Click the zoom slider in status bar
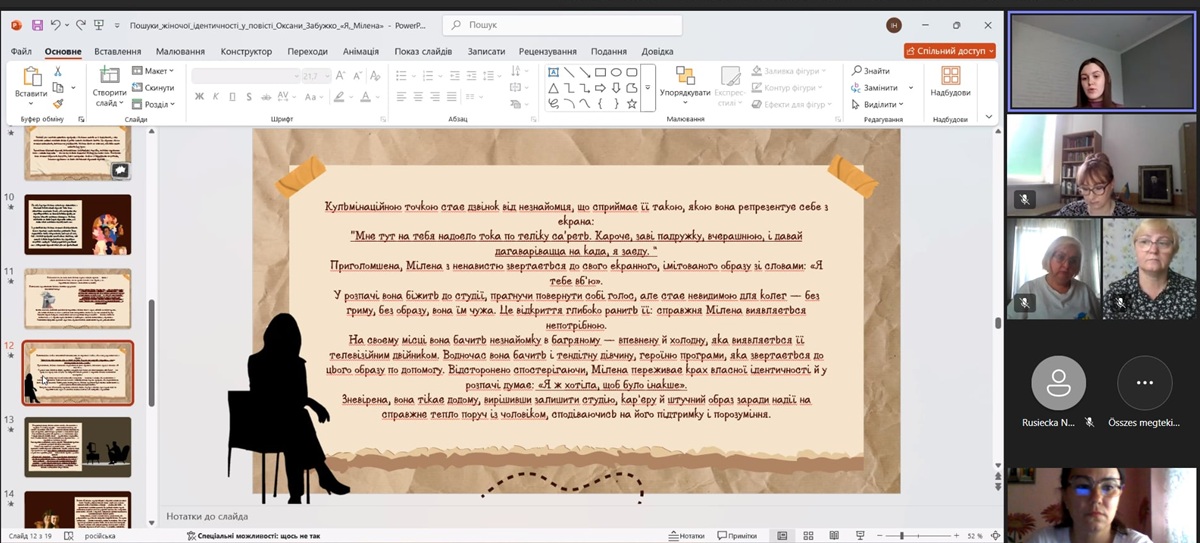1200x543 pixels. 902,536
